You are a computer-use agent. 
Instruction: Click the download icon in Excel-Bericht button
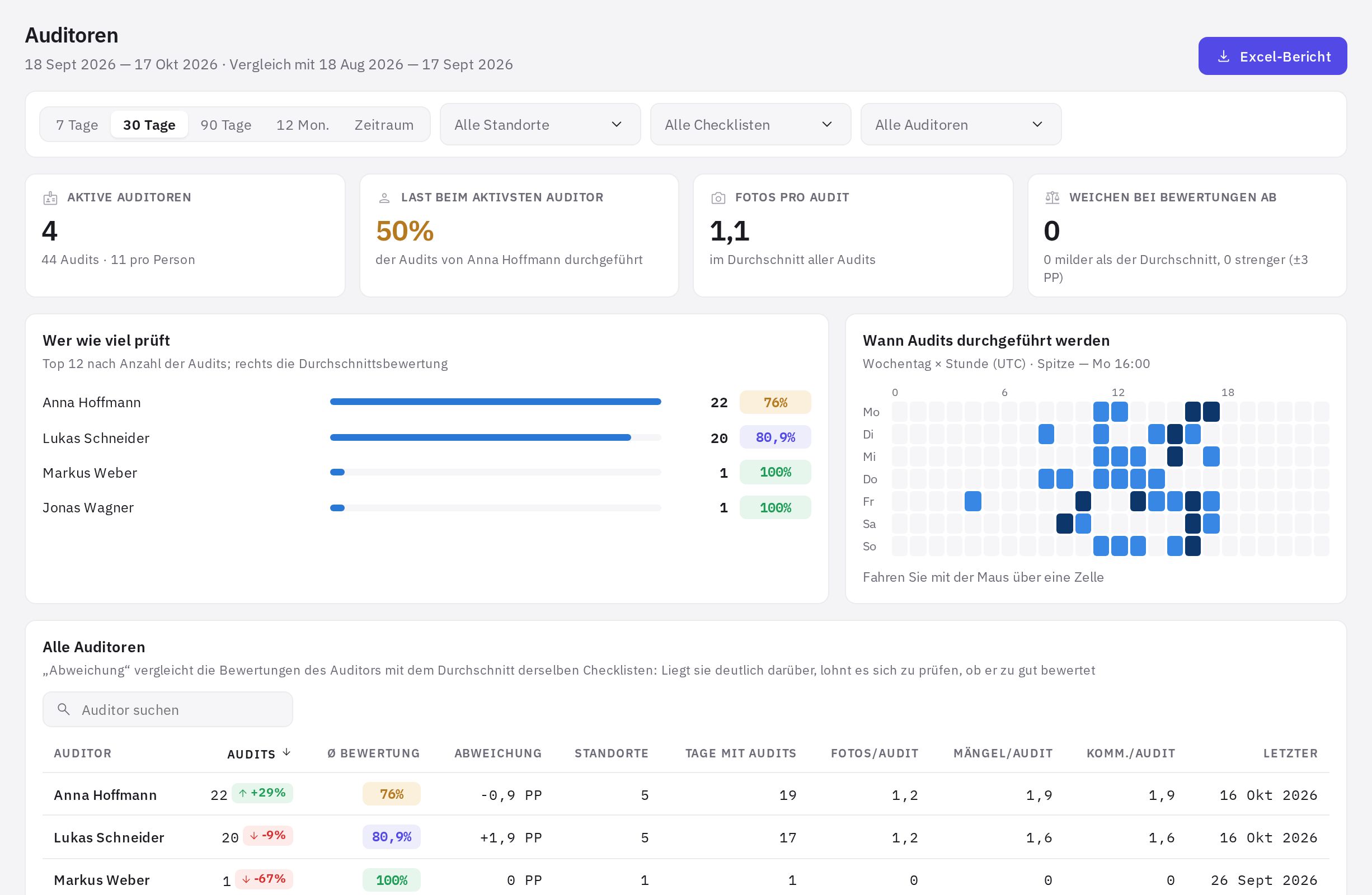click(x=1223, y=56)
